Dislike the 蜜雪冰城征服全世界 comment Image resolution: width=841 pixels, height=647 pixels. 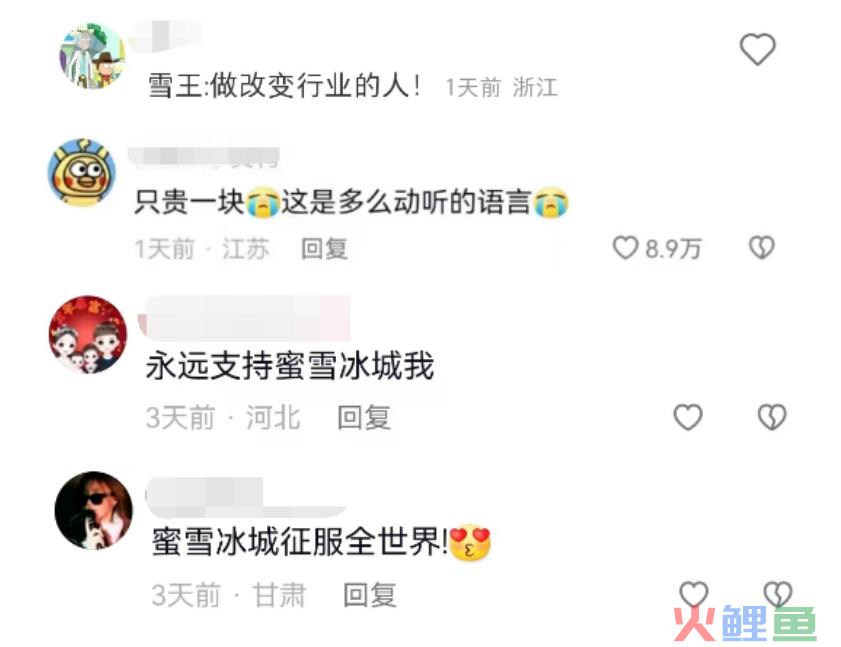coord(778,594)
